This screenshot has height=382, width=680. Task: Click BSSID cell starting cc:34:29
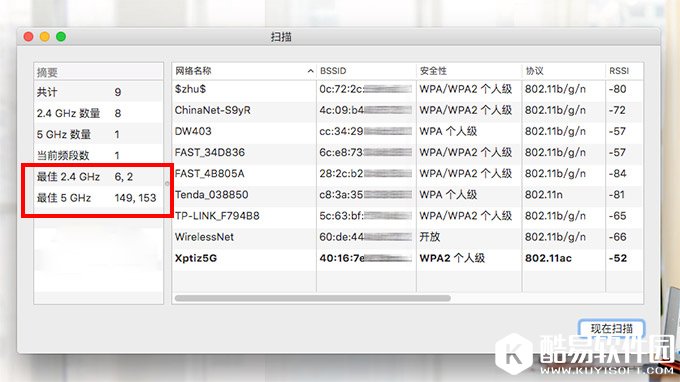tap(366, 131)
